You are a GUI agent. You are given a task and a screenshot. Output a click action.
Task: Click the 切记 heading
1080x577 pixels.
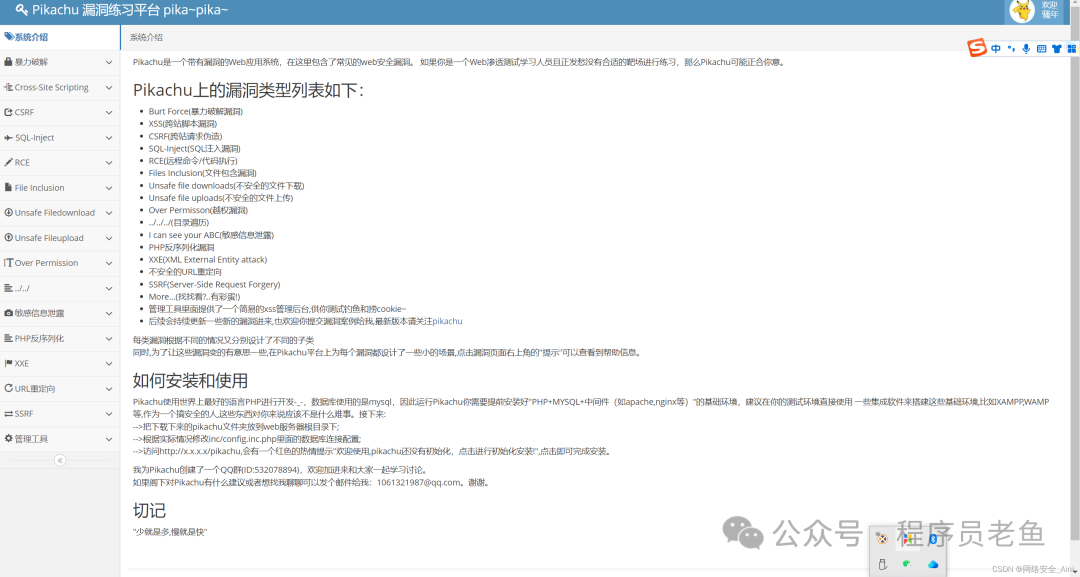click(x=149, y=510)
